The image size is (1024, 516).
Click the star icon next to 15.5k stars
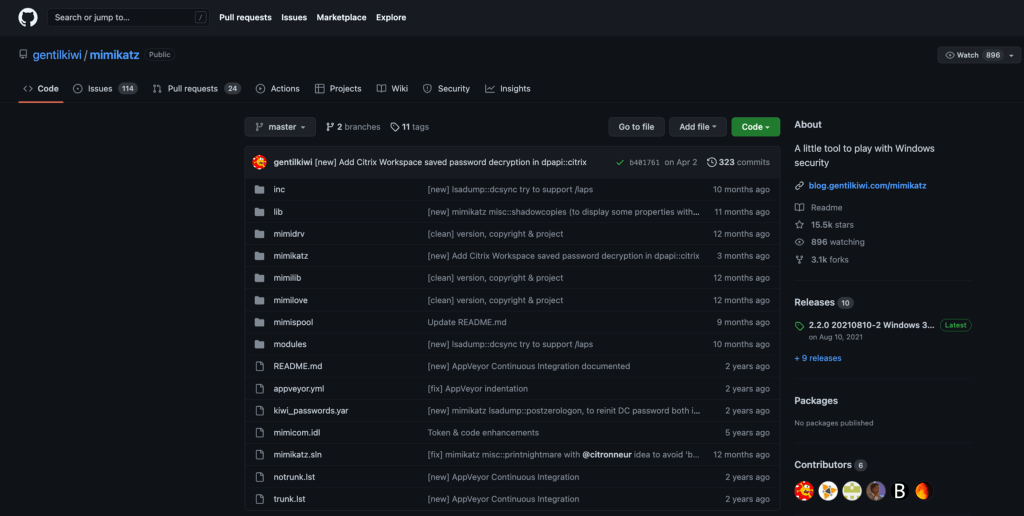[799, 225]
